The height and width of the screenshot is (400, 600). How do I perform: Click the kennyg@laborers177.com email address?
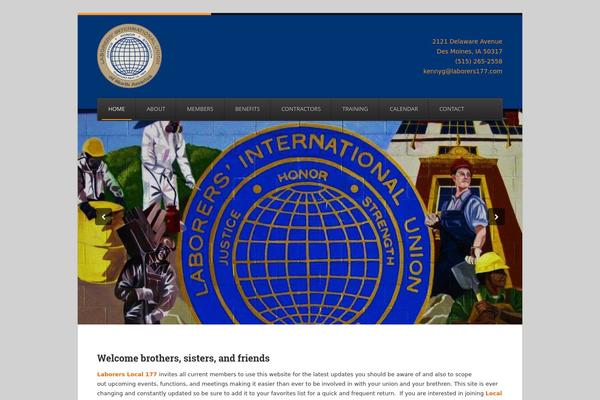[463, 71]
